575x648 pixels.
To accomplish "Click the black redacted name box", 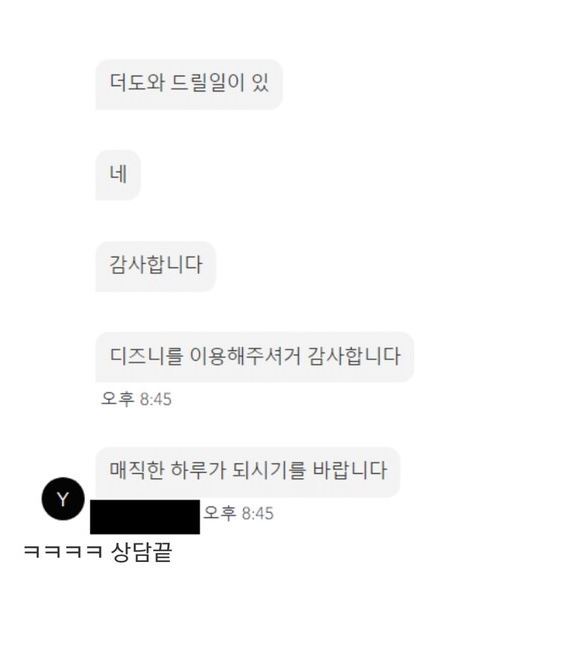I will [x=145, y=517].
